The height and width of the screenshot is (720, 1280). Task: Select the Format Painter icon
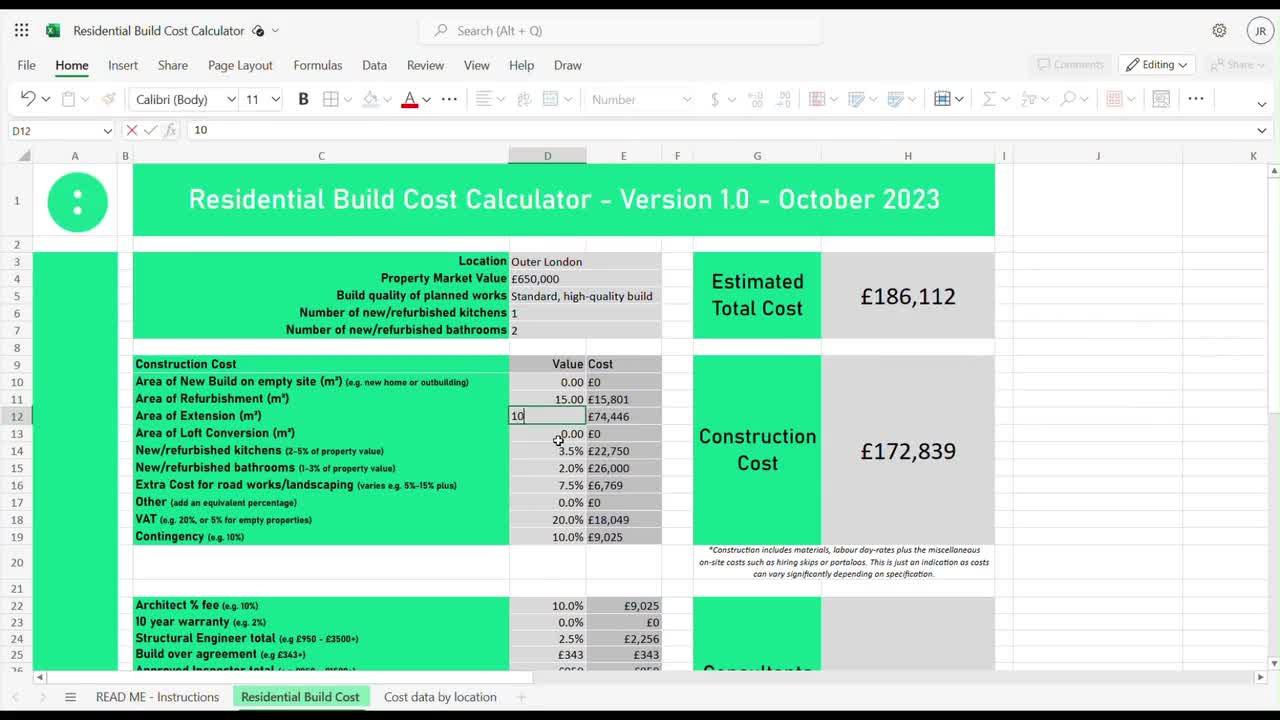108,99
